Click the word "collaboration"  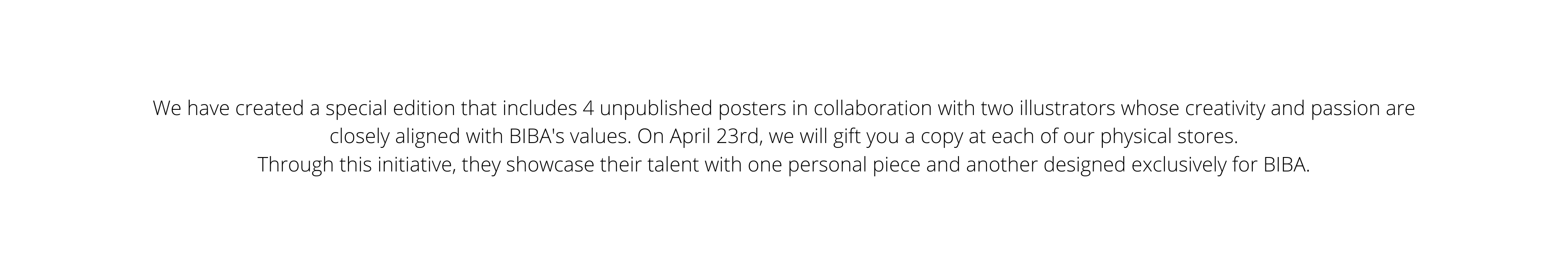(873, 108)
